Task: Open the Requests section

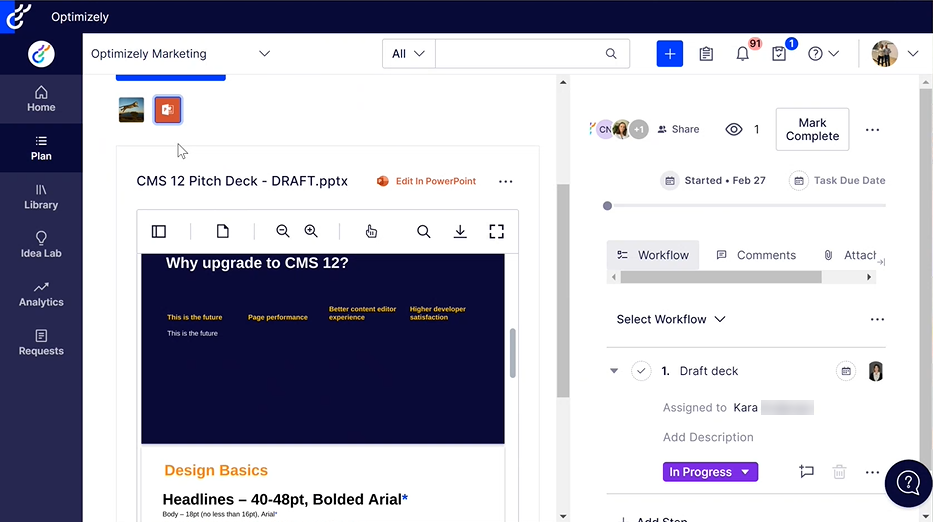Action: pyautogui.click(x=41, y=342)
